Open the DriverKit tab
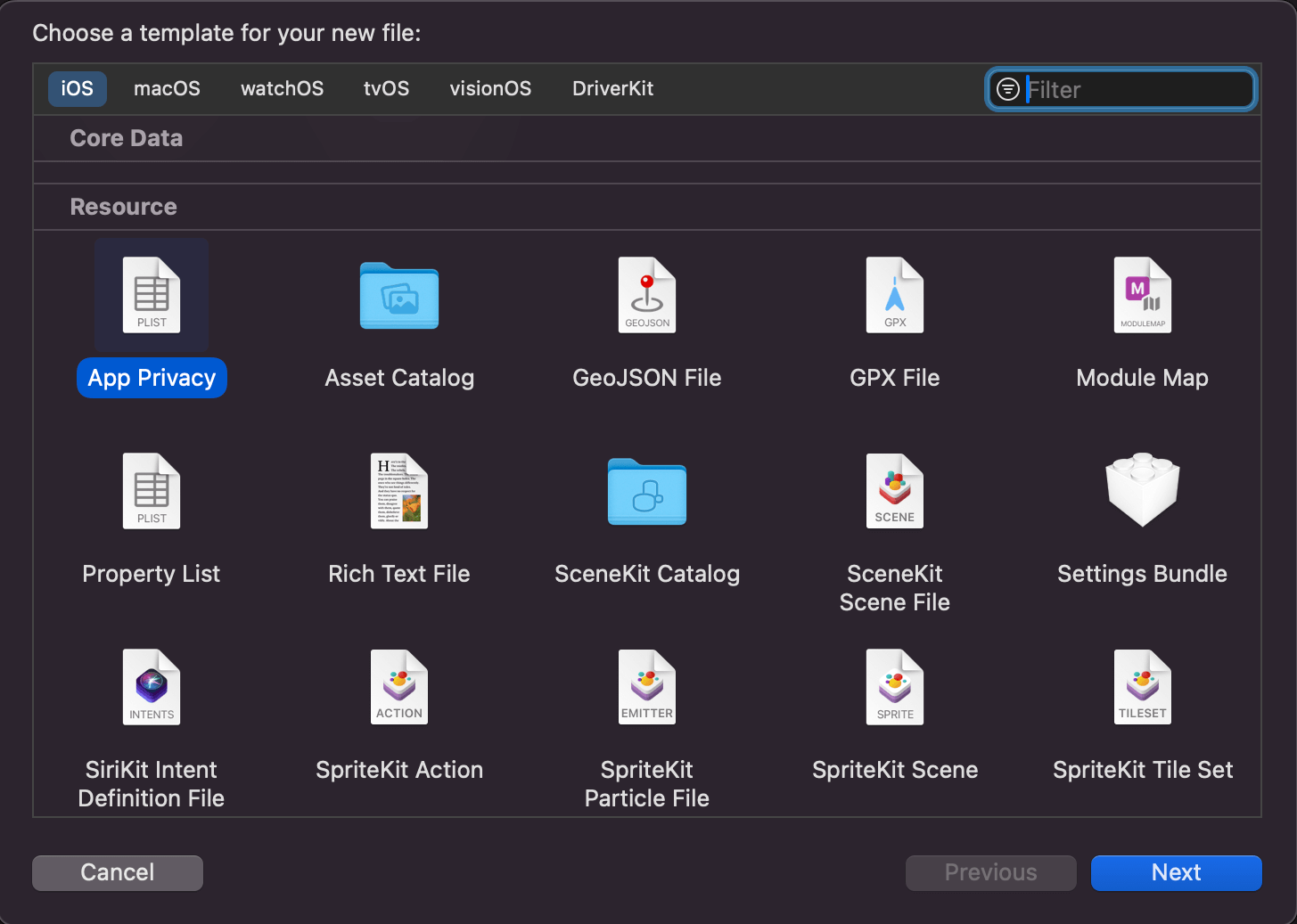The height and width of the screenshot is (924, 1297). coord(612,89)
